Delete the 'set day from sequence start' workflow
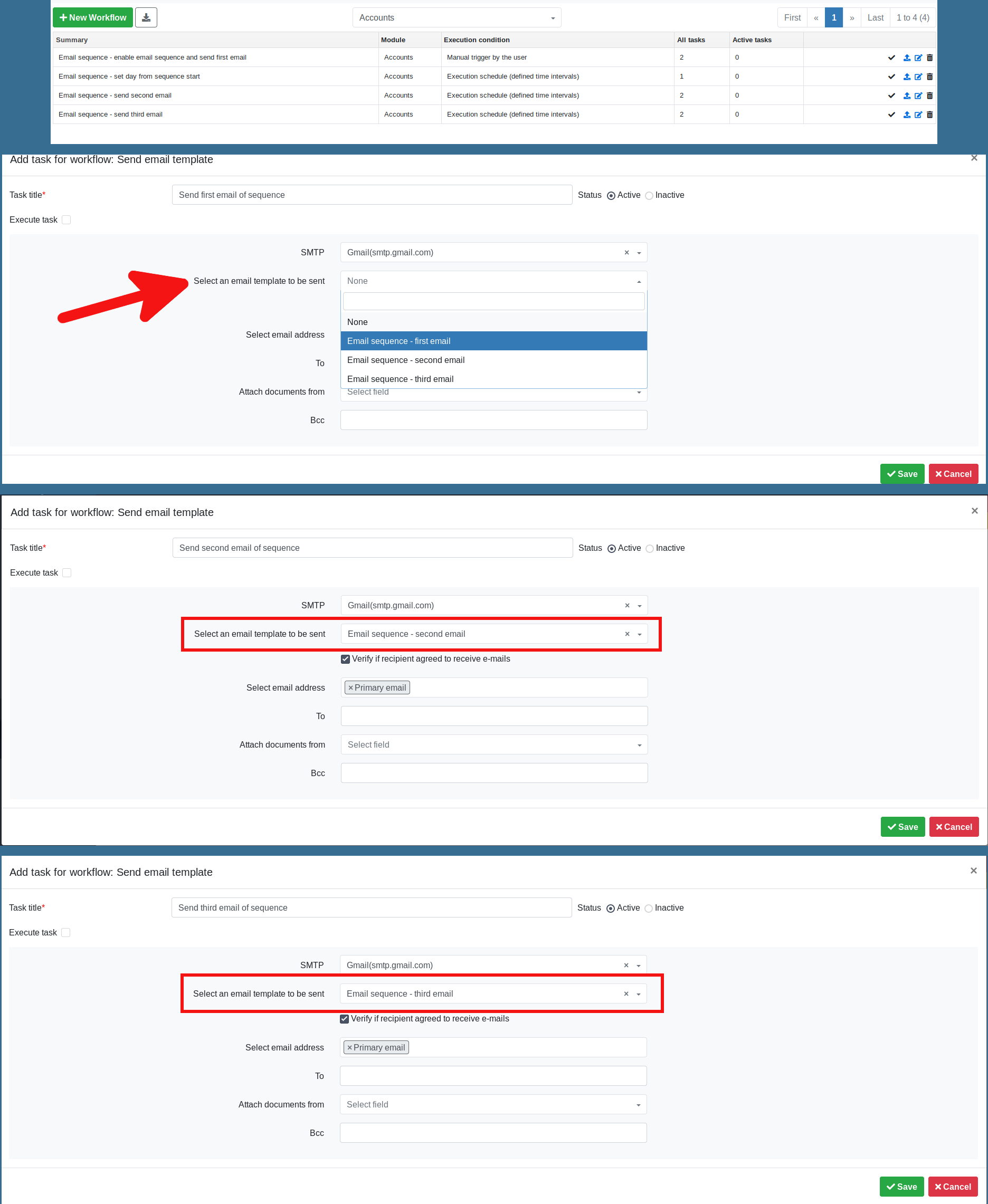Viewport: 988px width, 1204px height. tap(929, 77)
